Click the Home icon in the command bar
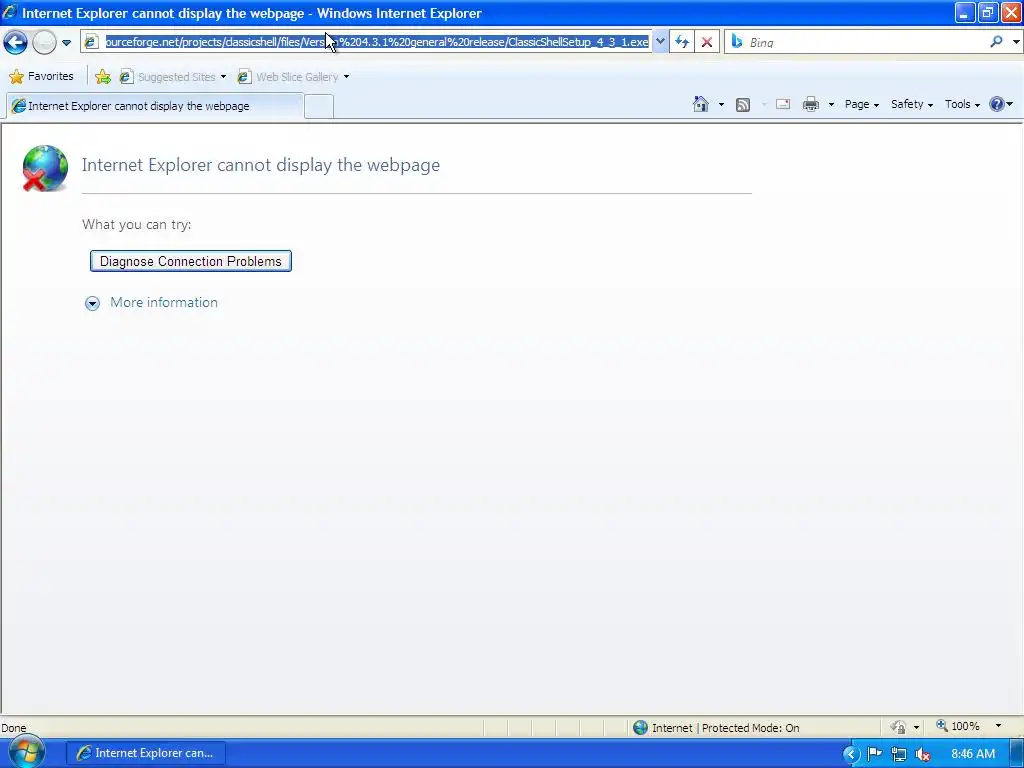Image resolution: width=1024 pixels, height=768 pixels. [x=701, y=104]
